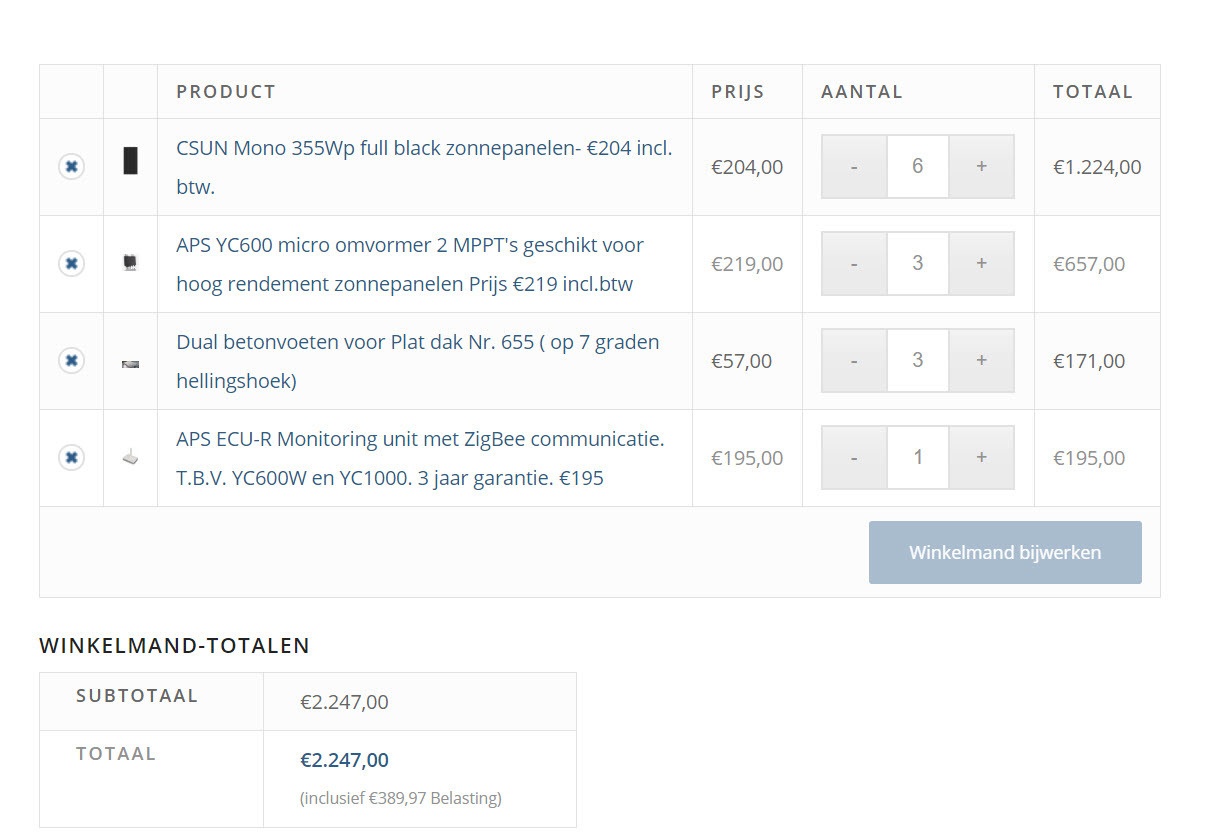
Task: Click the APS ECU-R product thumbnail
Action: point(130,458)
